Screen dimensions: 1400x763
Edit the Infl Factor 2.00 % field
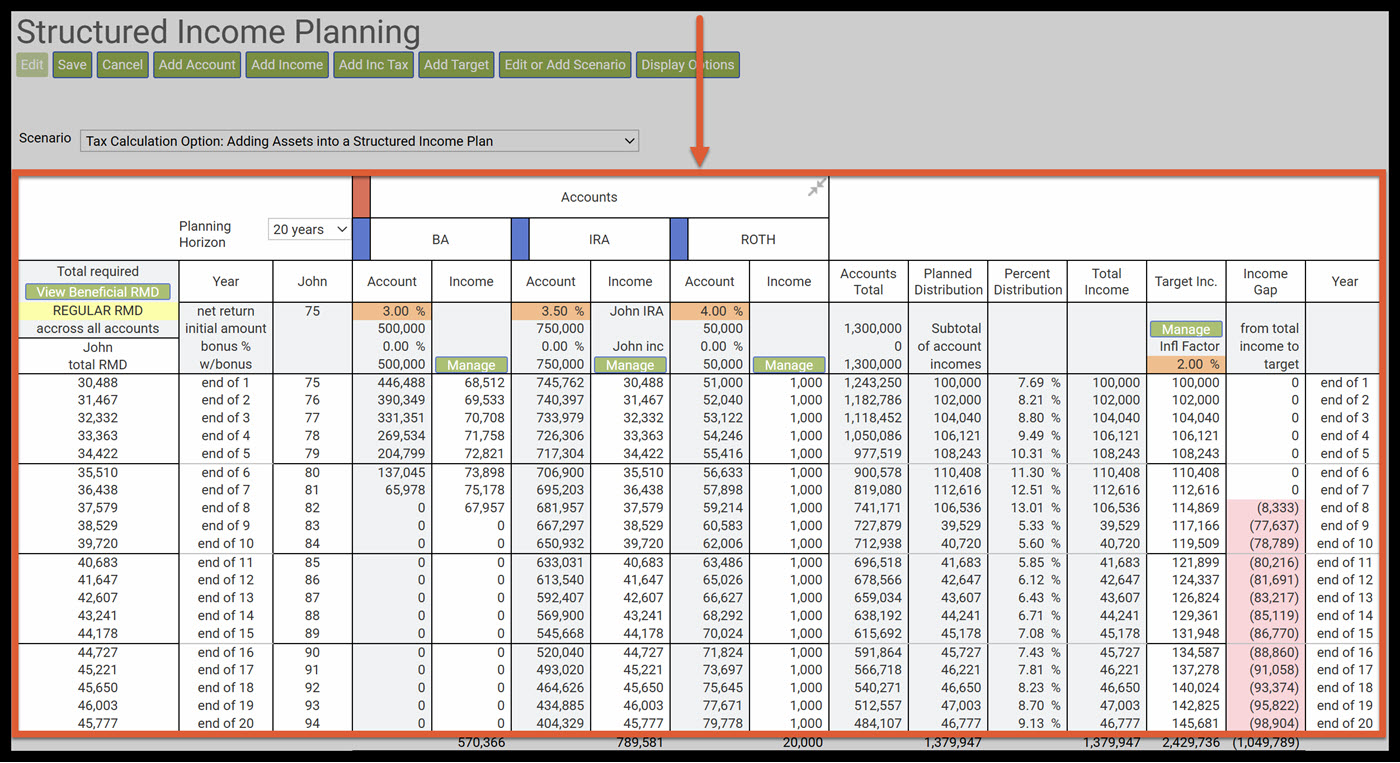coord(1186,365)
